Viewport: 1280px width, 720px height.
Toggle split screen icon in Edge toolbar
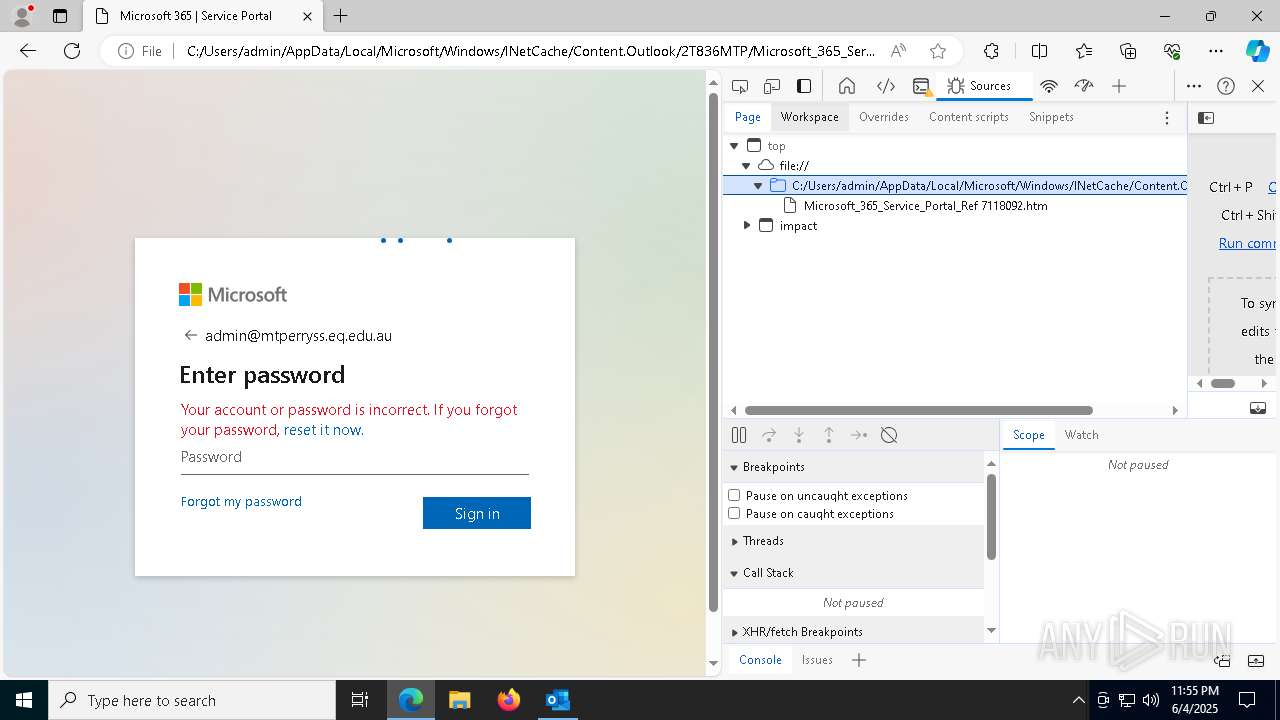coord(1039,51)
